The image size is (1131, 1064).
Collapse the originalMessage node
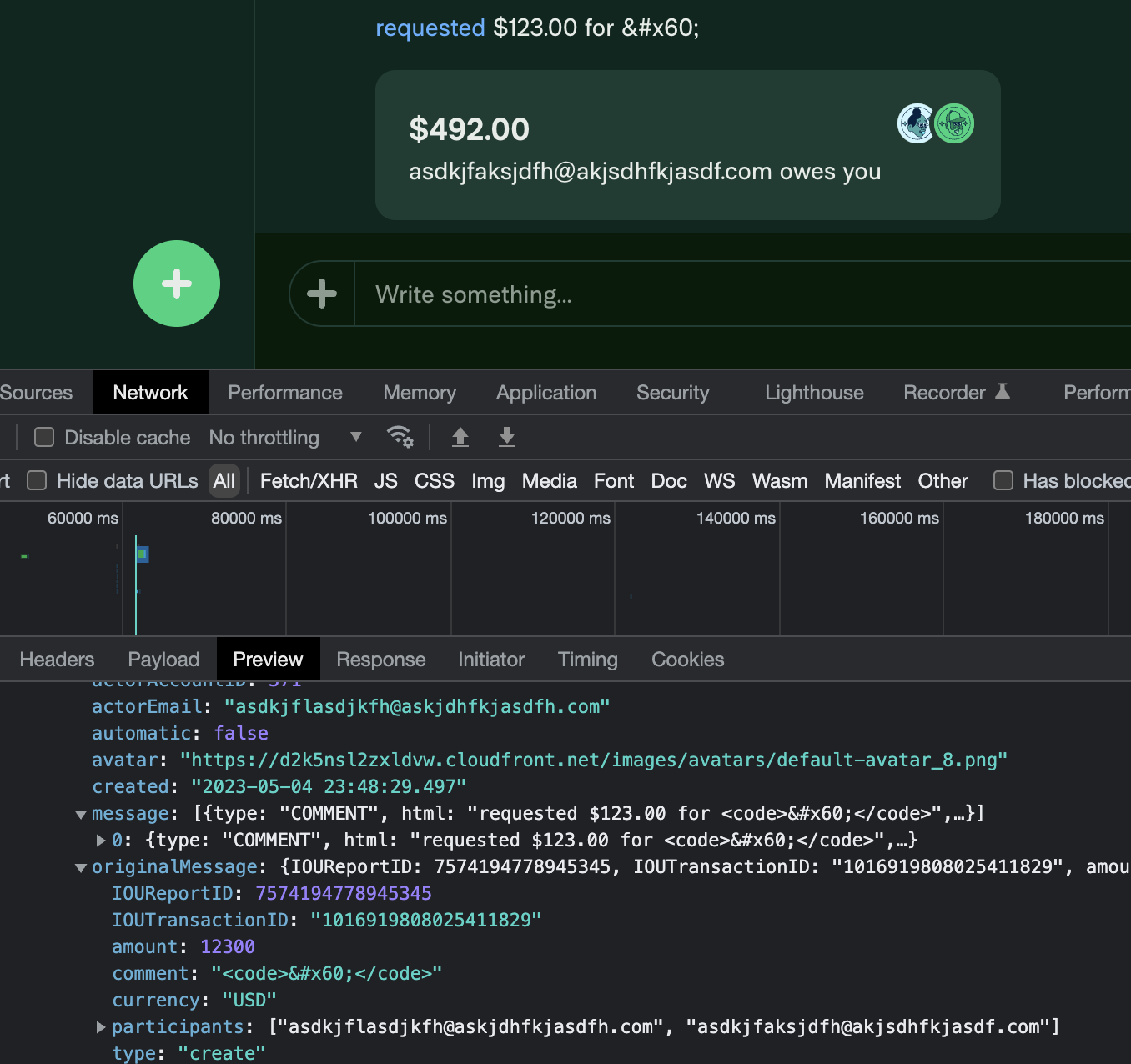(81, 867)
